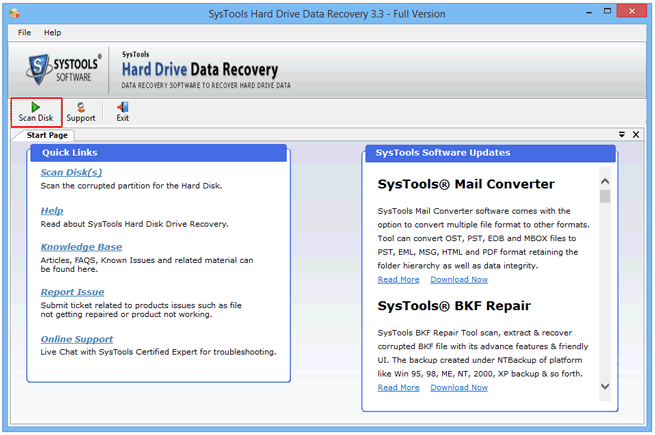655x435 pixels.
Task: Click 'Read about SysTools Hard Disk Drive Recovery.' text
Action: coord(134,224)
